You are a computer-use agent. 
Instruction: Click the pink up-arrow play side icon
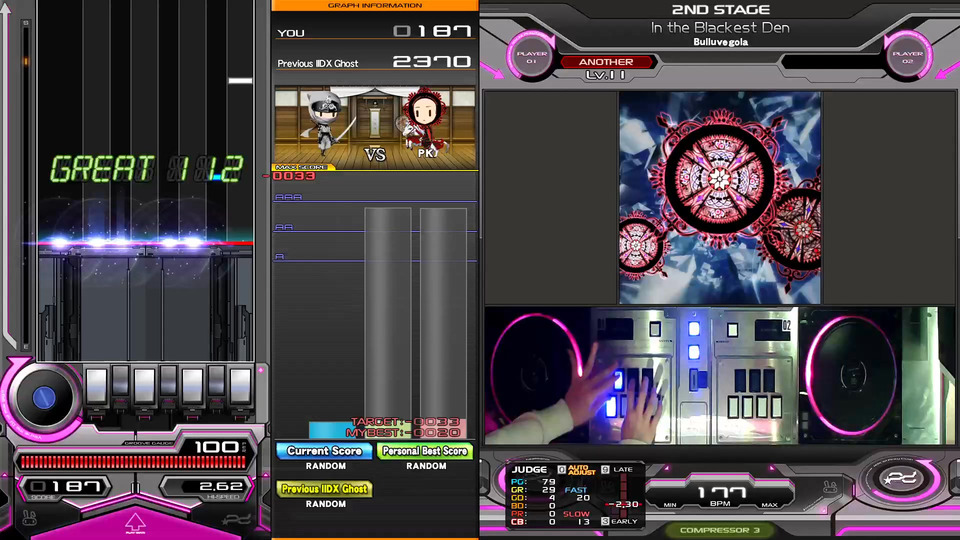pyautogui.click(x=135, y=523)
